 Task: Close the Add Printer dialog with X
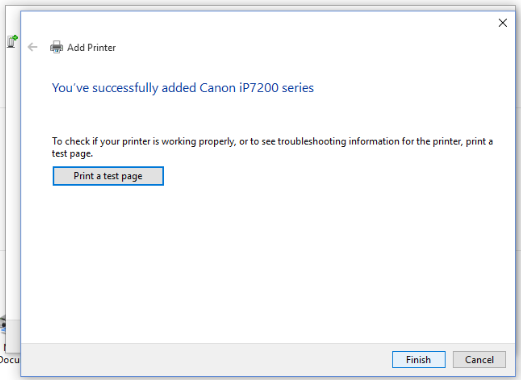(503, 23)
